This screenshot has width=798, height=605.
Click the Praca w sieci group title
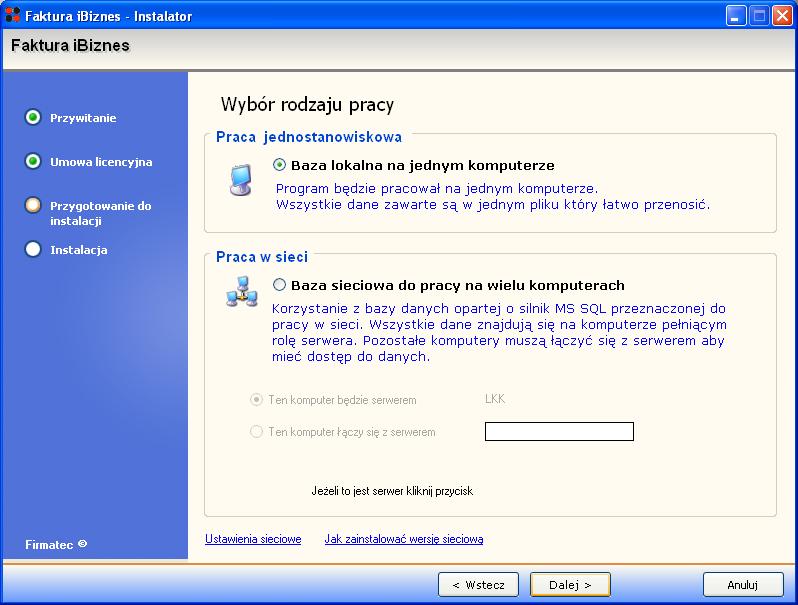coord(262,257)
